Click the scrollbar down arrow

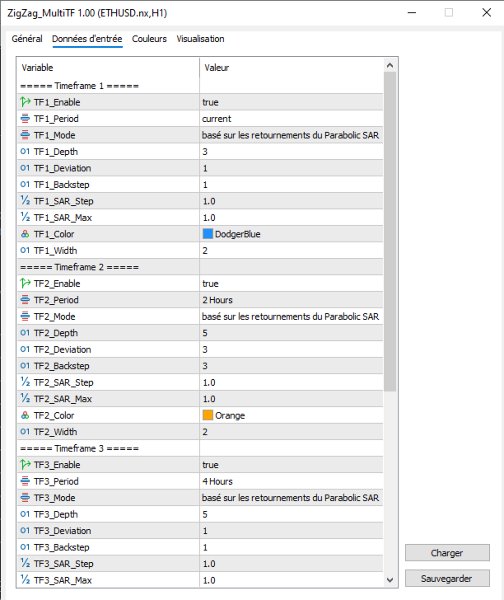390,580
